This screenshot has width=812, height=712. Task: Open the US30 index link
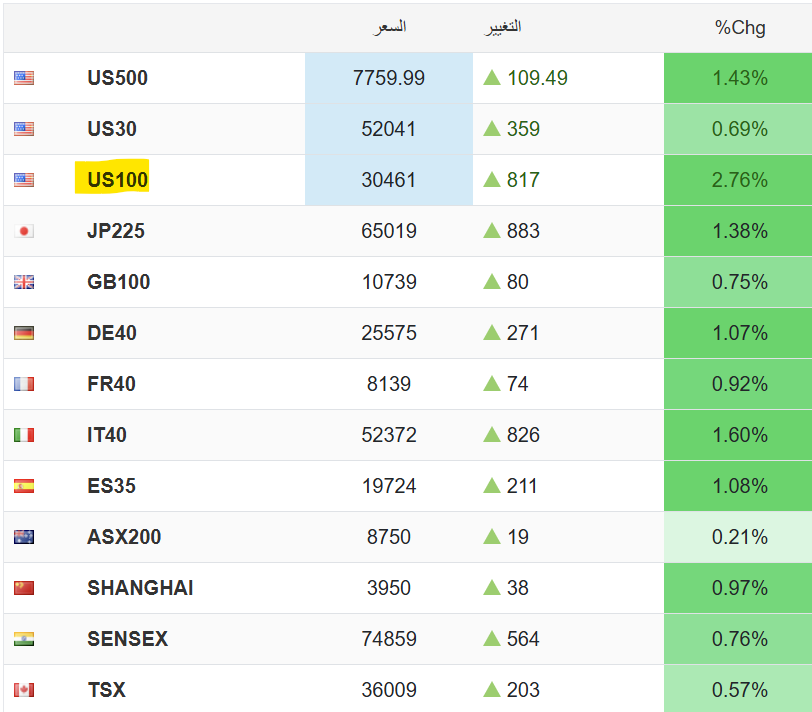point(112,128)
